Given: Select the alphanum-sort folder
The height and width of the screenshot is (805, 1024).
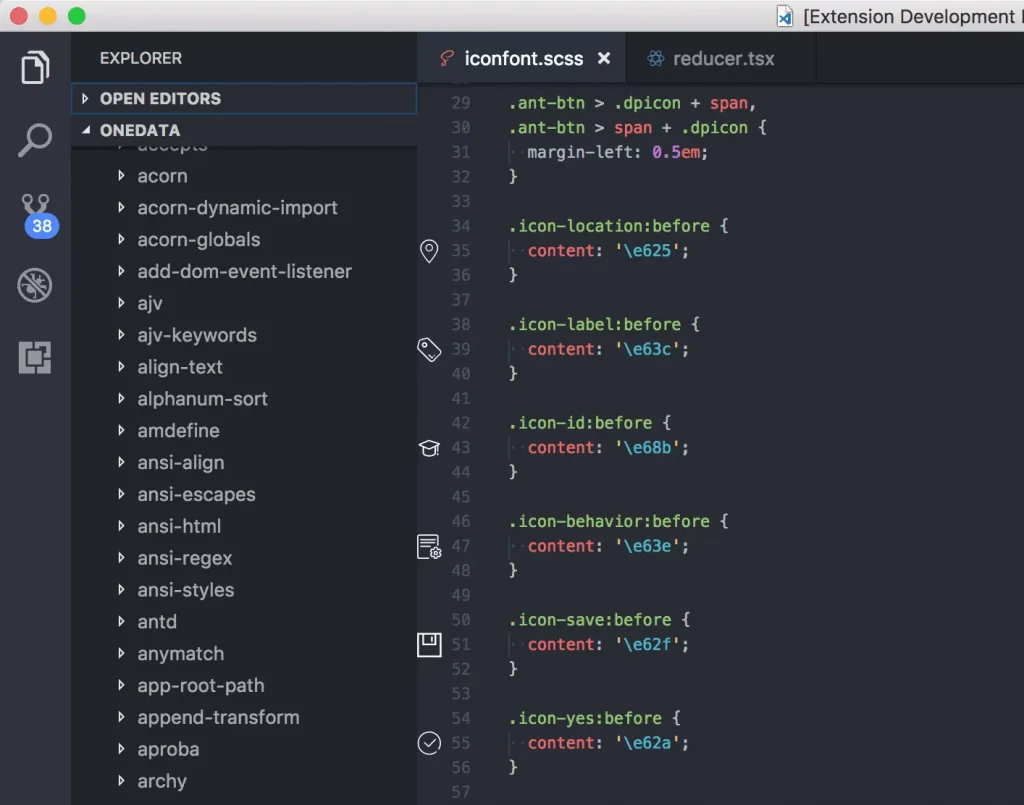Looking at the screenshot, I should click(244, 399).
